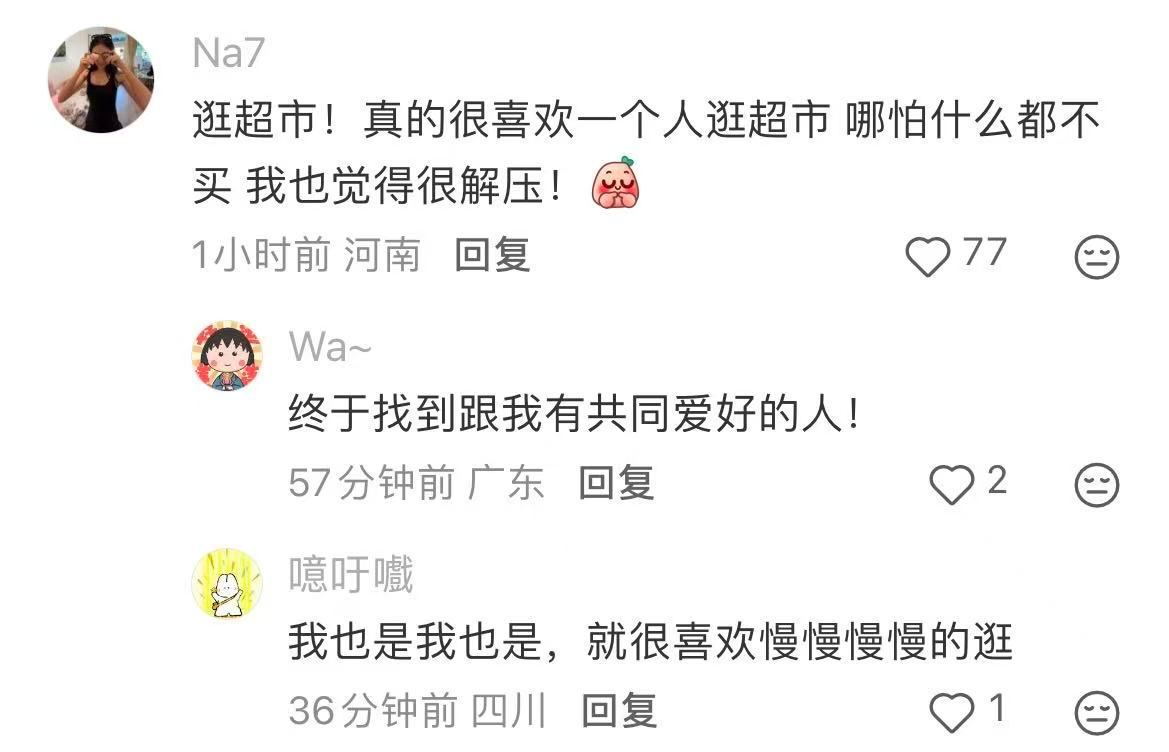
Task: Open Na7's profile photo
Action: point(101,80)
